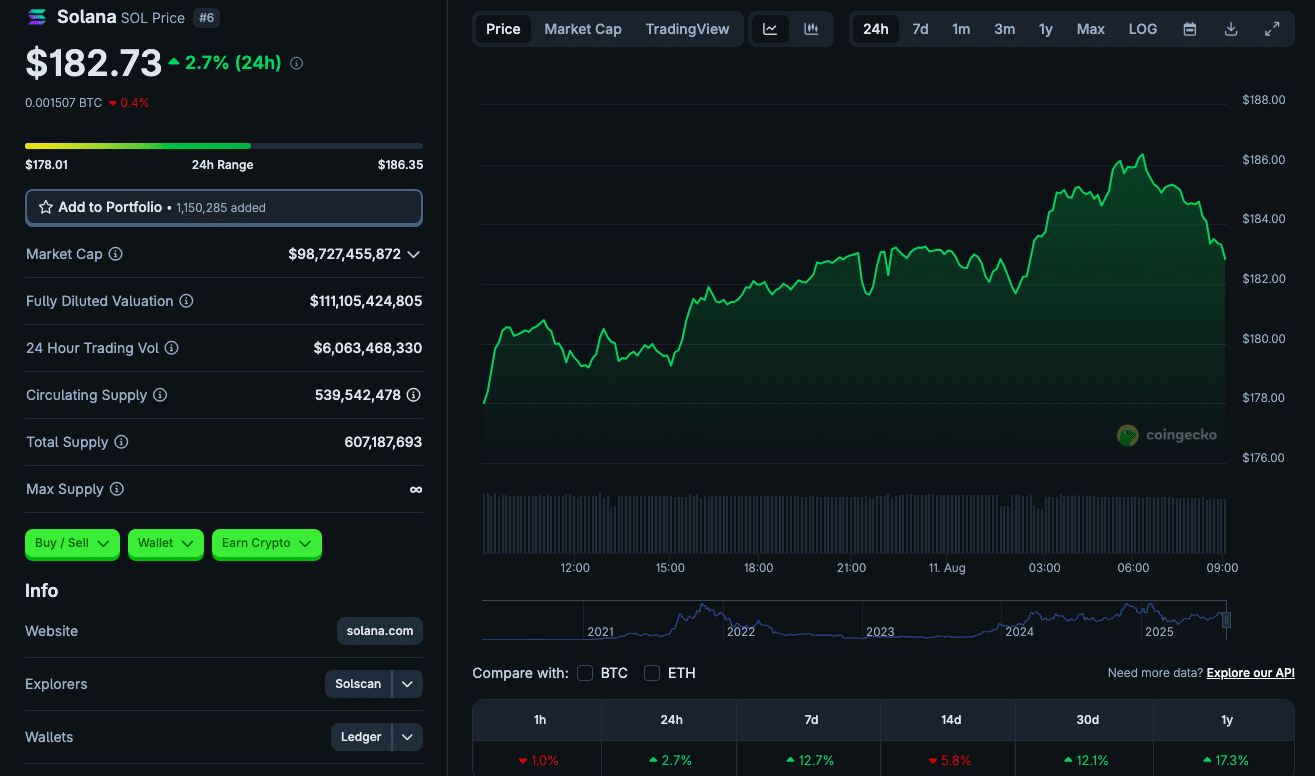1315x776 pixels.
Task: Expand the Market Cap value chevron
Action: coord(414,254)
